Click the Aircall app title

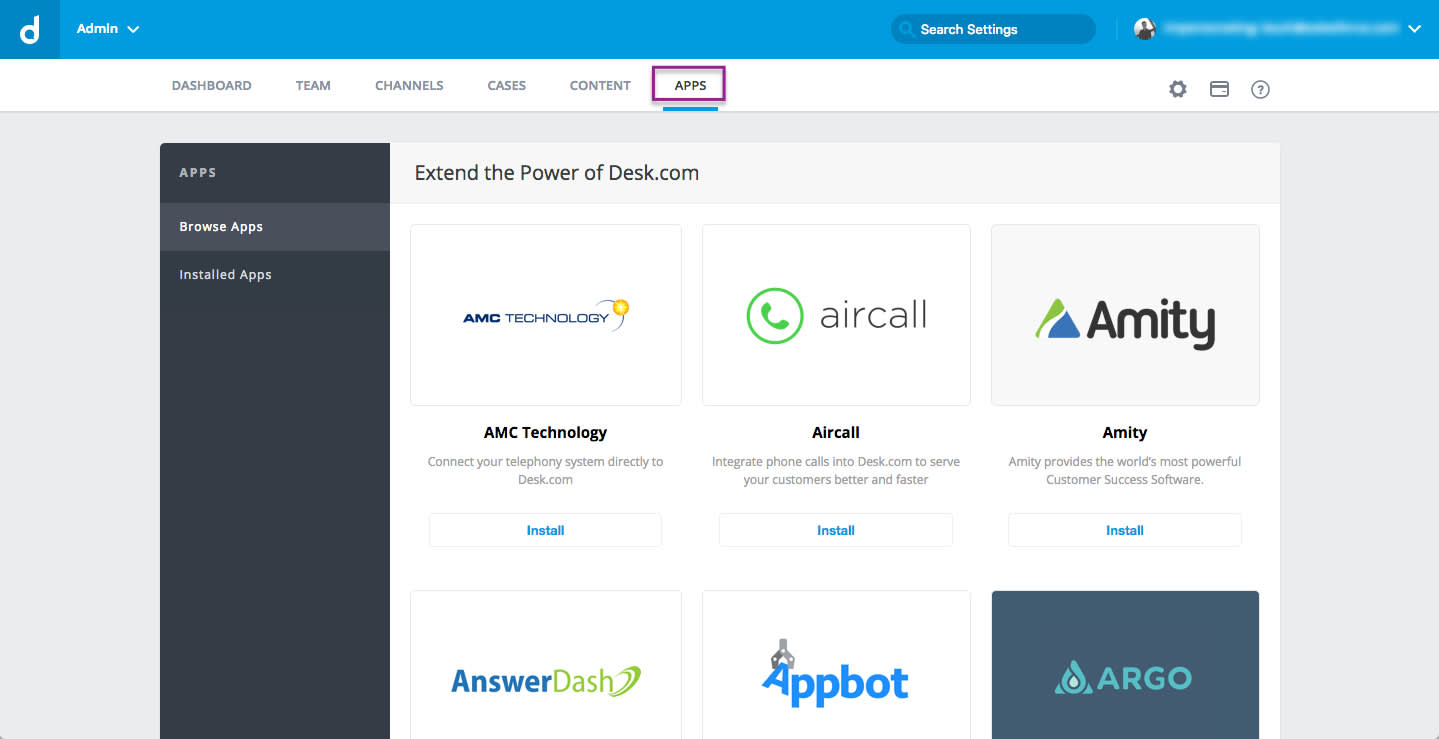pos(836,433)
